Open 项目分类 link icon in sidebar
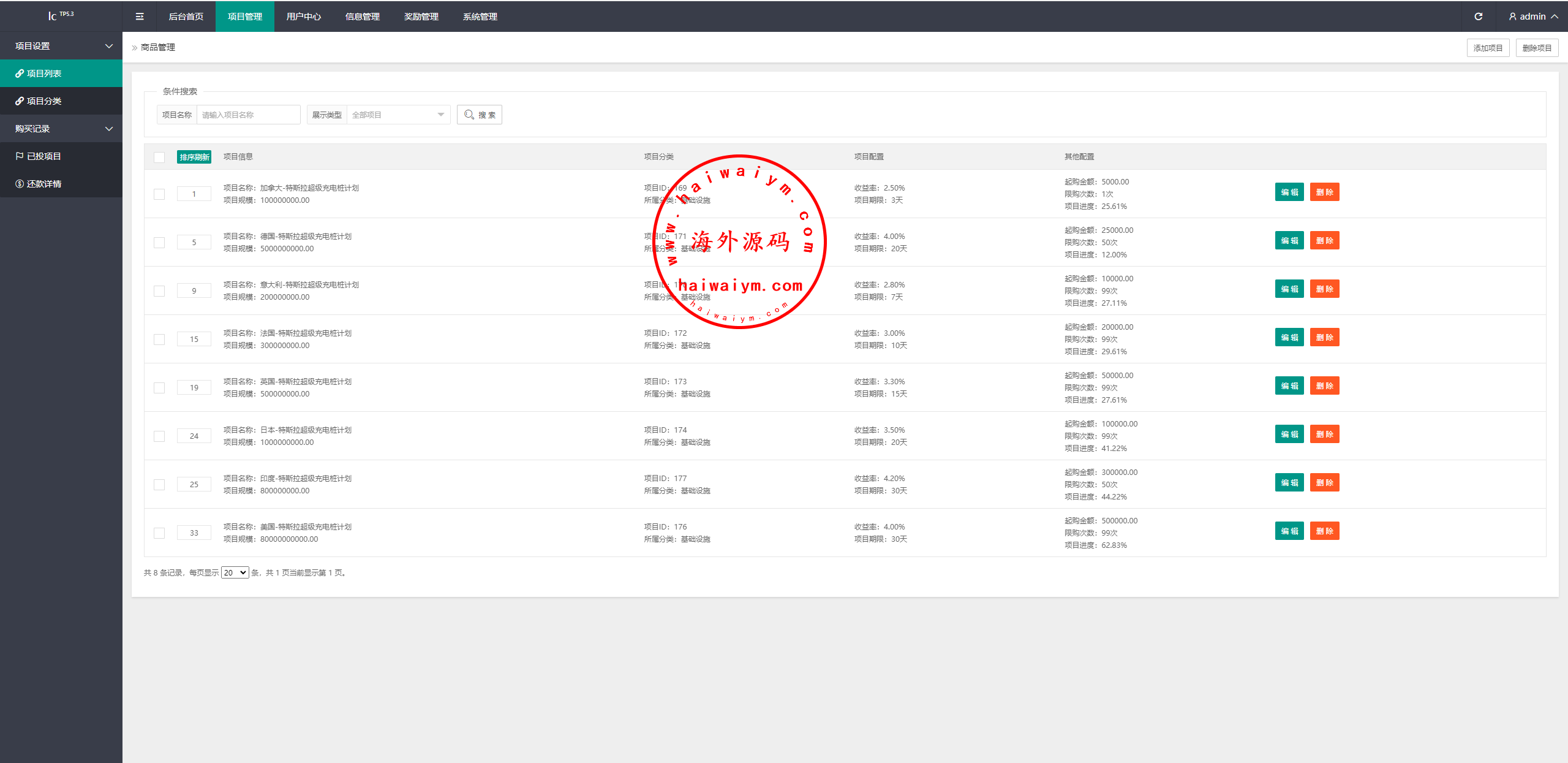The height and width of the screenshot is (763, 1568). 20,101
